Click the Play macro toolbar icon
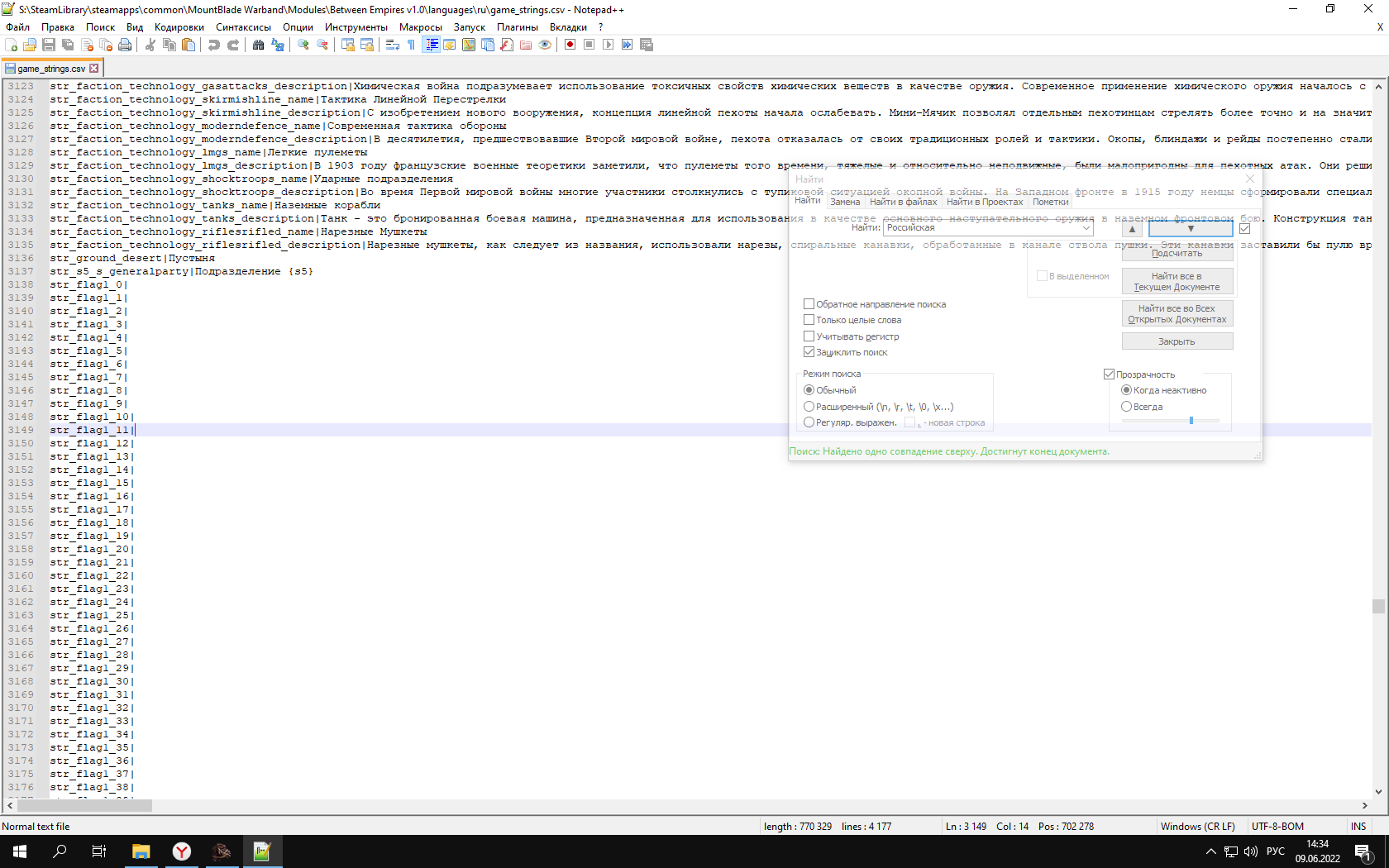The image size is (1389, 868). coord(609,45)
